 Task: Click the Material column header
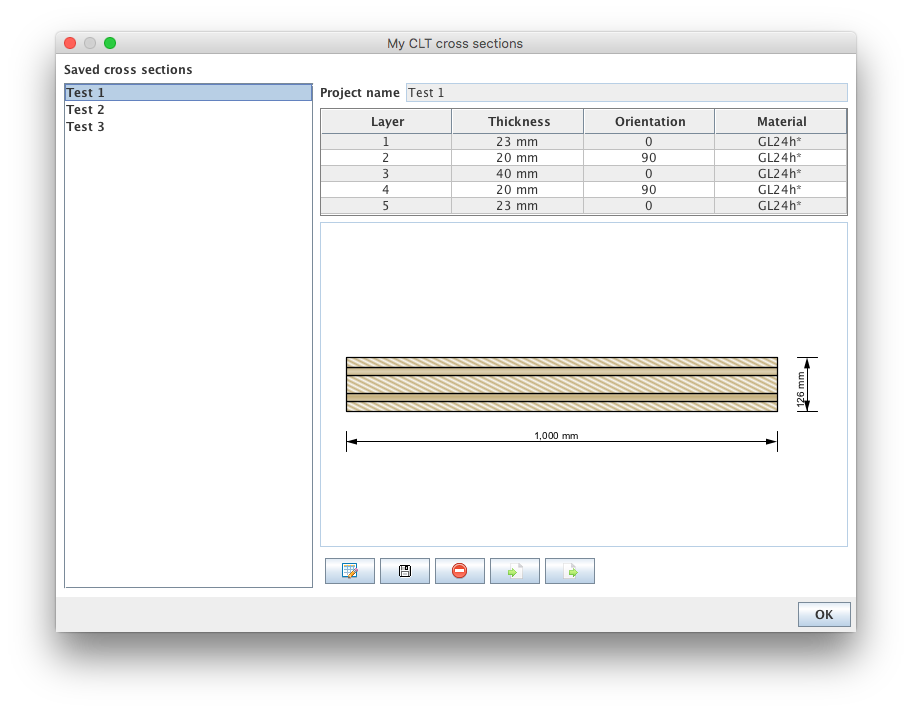781,122
